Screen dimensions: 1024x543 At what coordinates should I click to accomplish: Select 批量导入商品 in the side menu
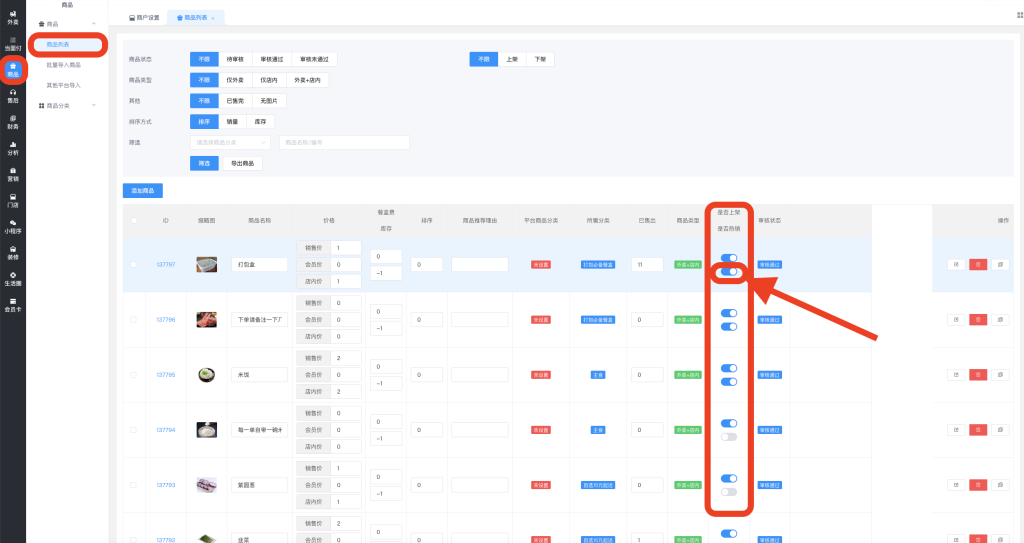70,64
